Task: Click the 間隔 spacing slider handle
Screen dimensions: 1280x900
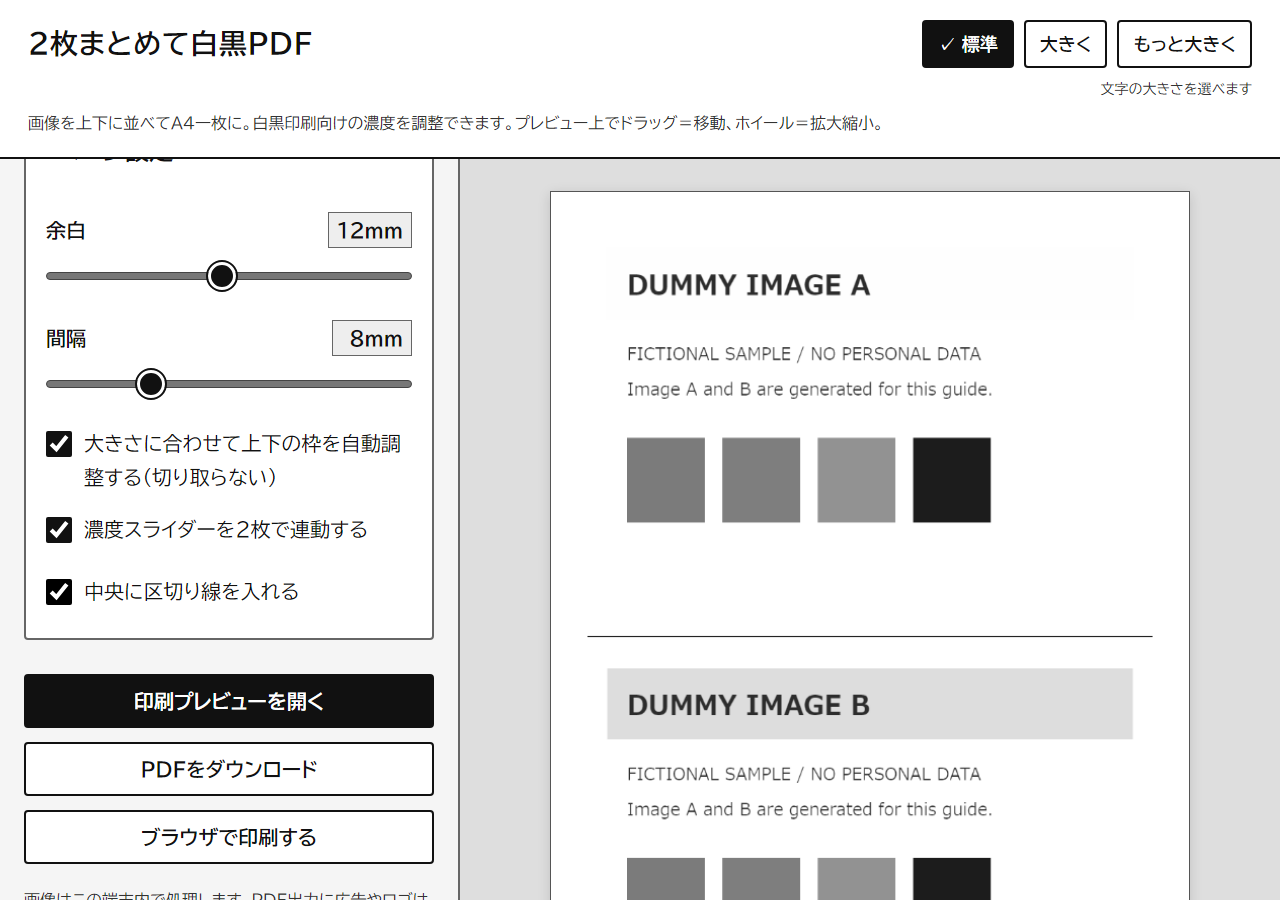Action: (x=151, y=384)
